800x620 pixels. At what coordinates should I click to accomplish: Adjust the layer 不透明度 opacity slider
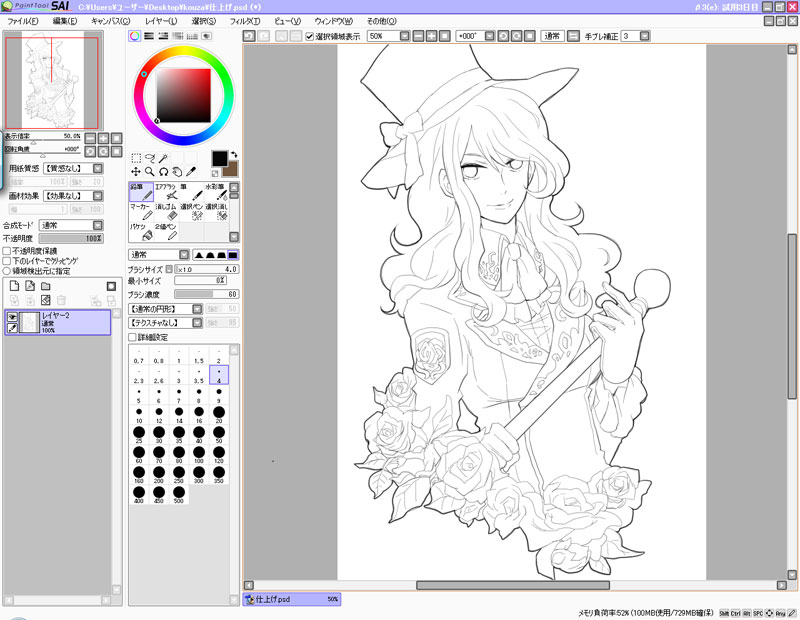71,238
